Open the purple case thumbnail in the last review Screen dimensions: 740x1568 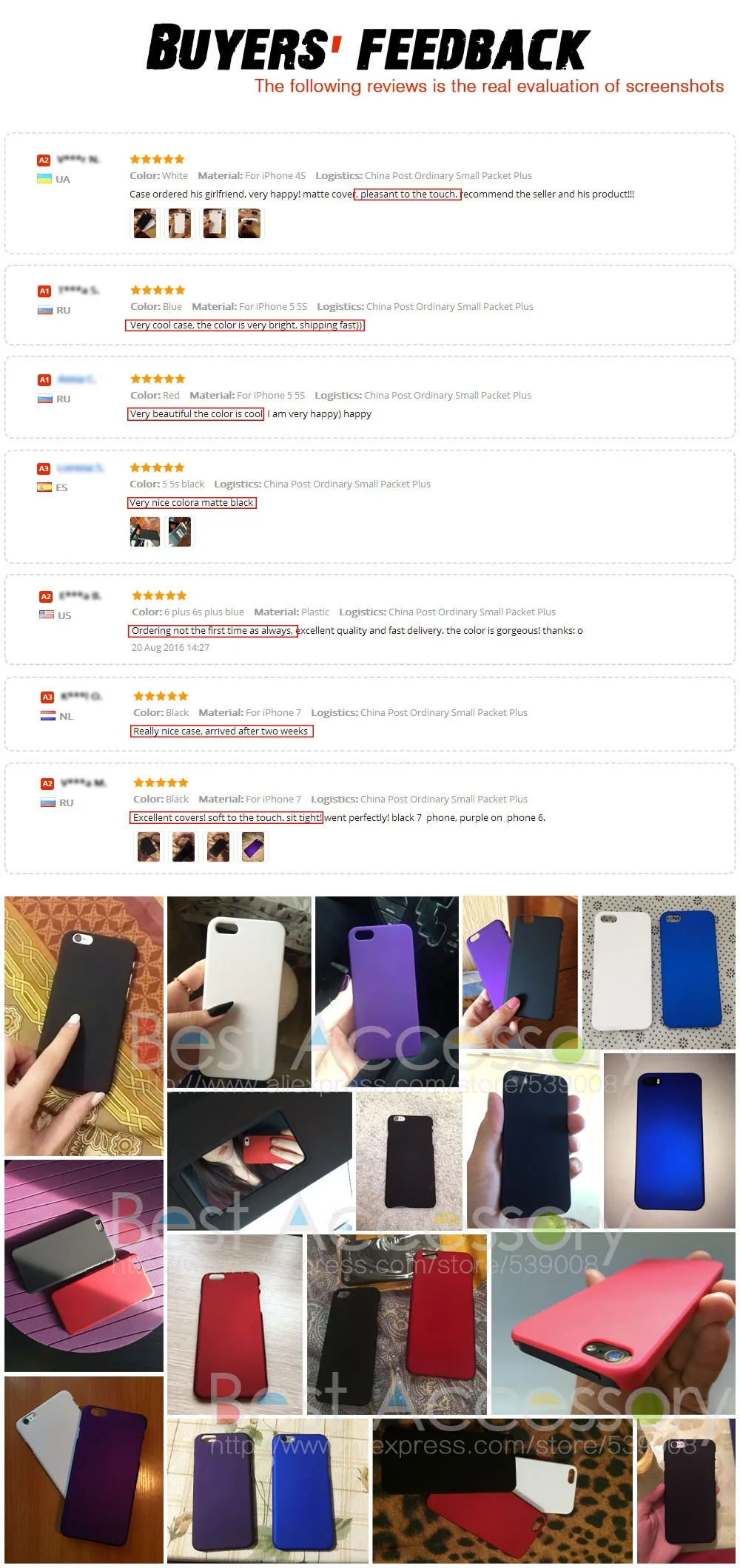[253, 847]
